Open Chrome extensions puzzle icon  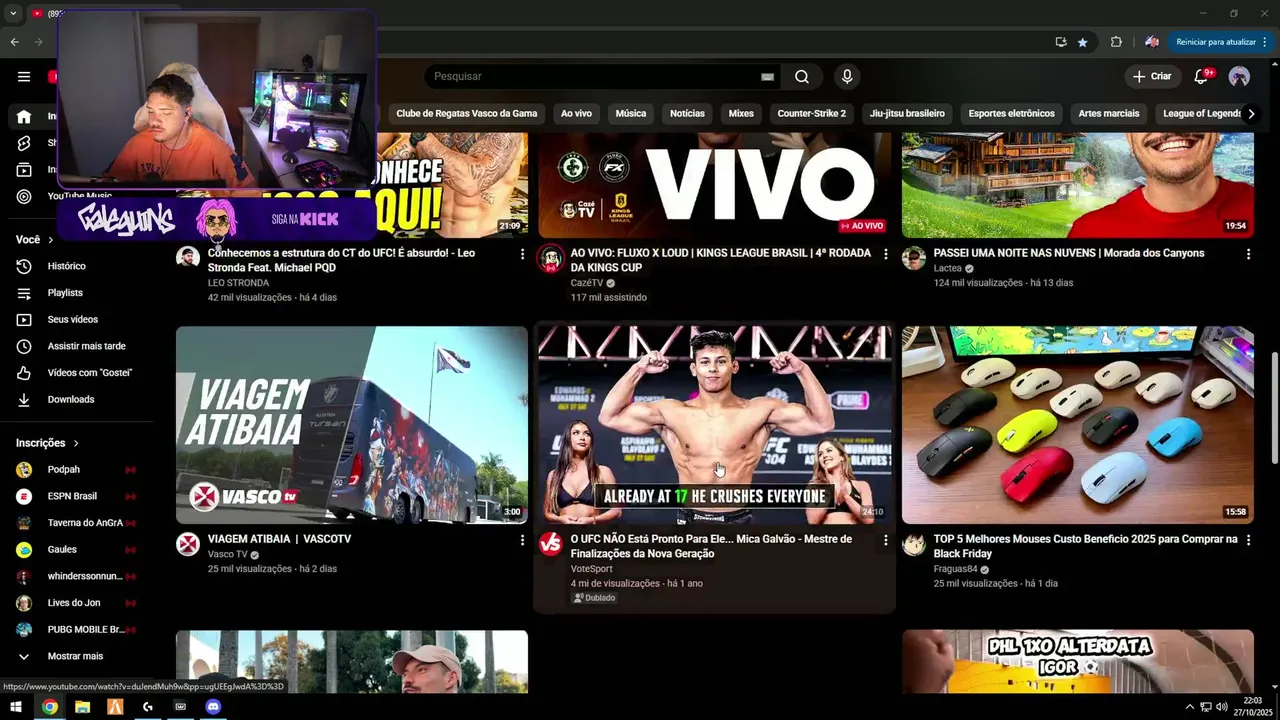[x=1116, y=42]
